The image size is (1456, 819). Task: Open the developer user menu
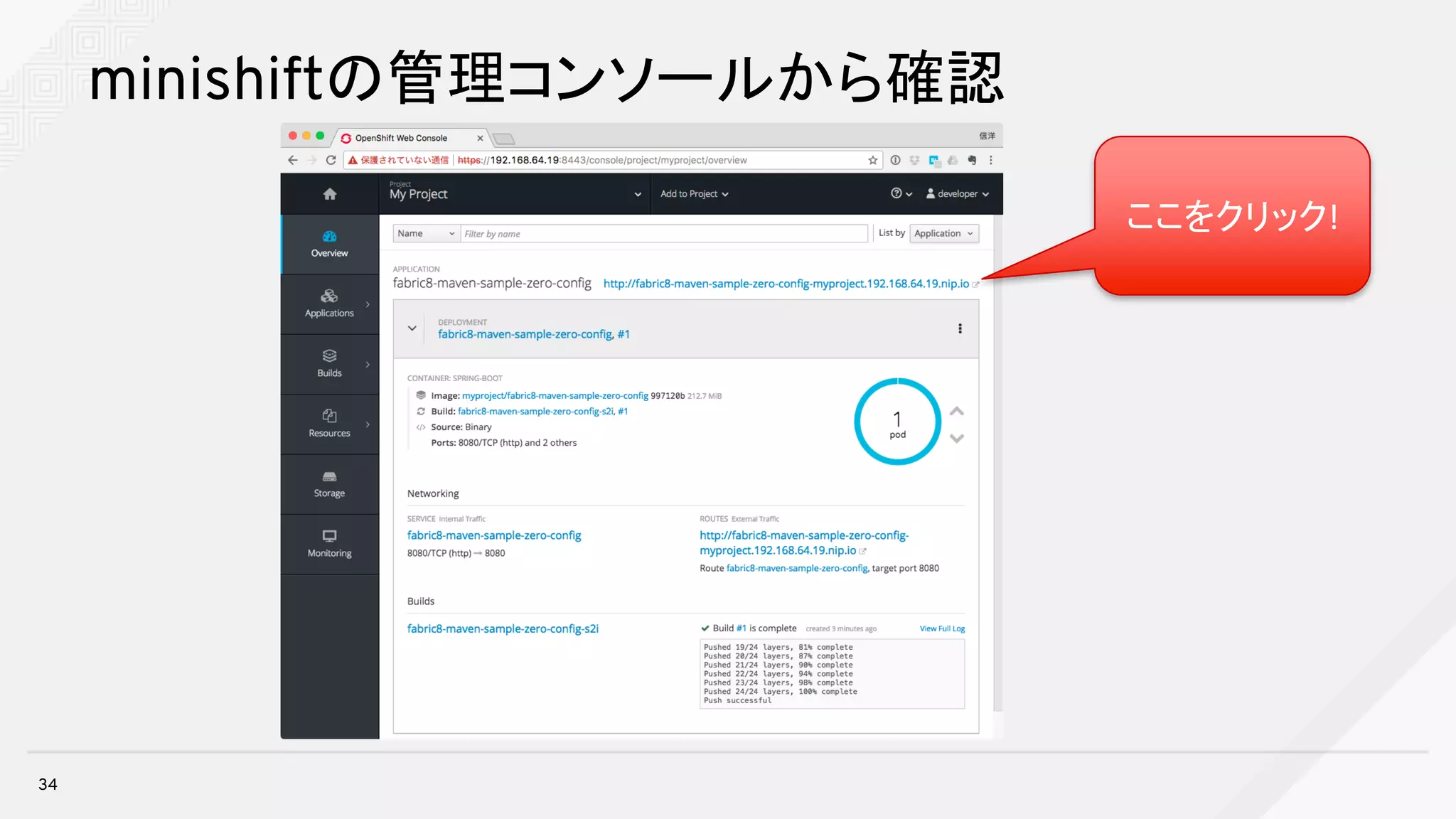tap(958, 193)
